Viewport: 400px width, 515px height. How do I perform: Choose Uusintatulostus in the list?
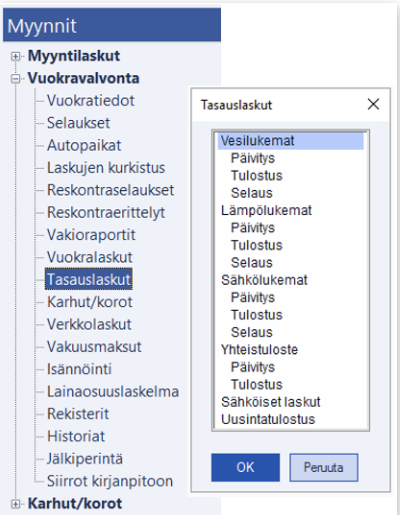tap(268, 419)
